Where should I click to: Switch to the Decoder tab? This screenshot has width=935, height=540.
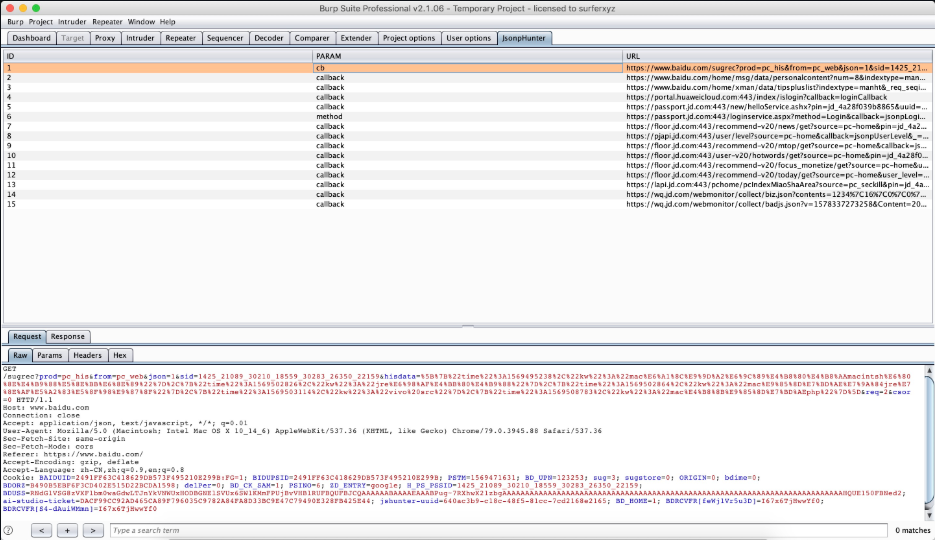(x=269, y=38)
